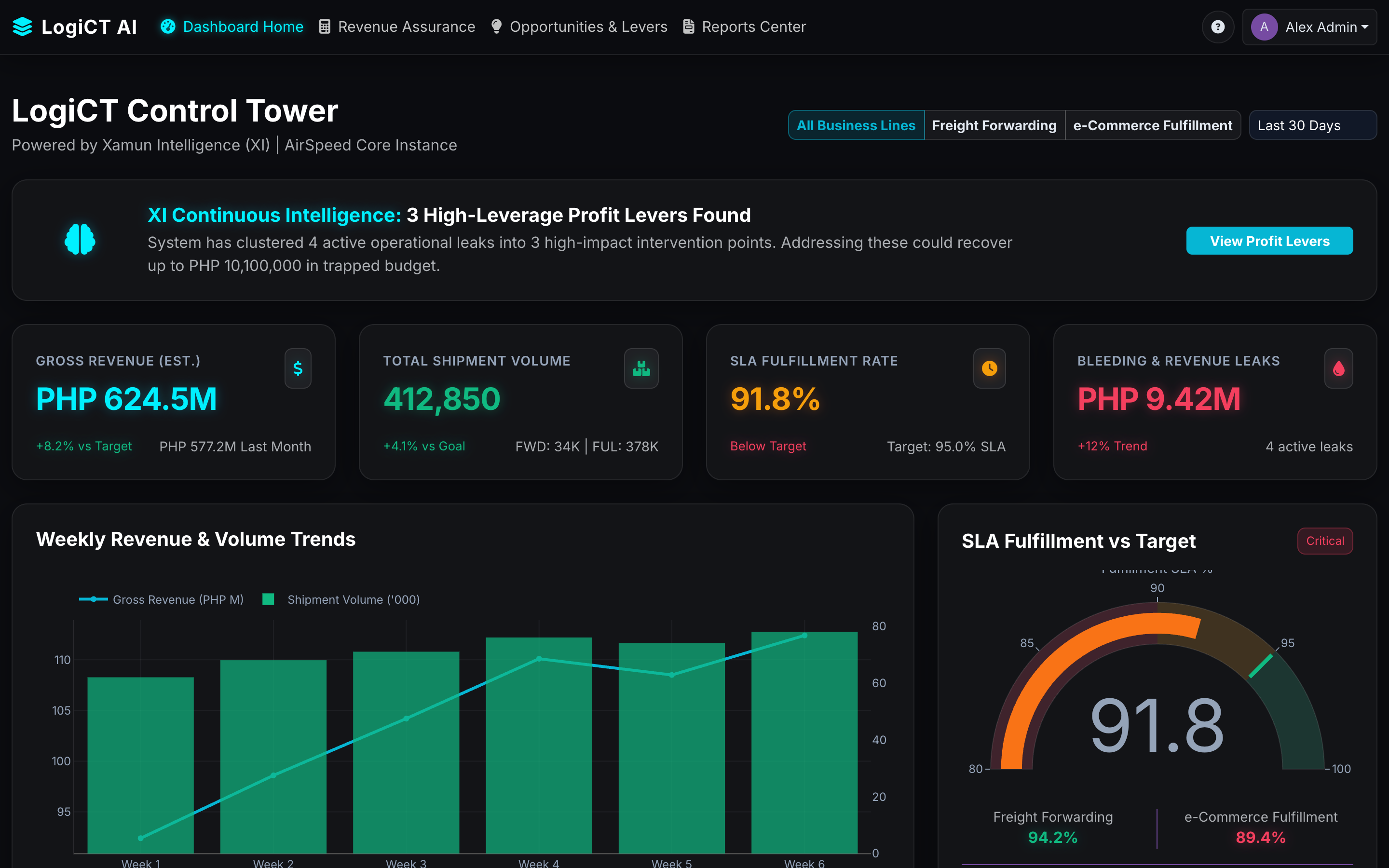
Task: Click the '4 active leaks' text
Action: click(x=1309, y=447)
